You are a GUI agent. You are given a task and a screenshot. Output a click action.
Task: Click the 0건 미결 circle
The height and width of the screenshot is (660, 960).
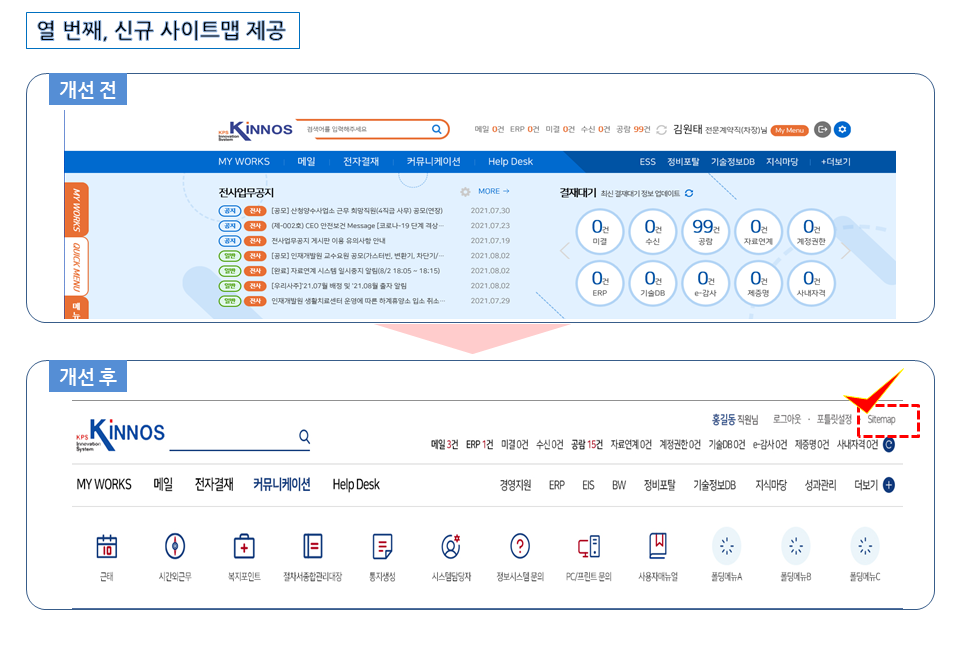[599, 231]
